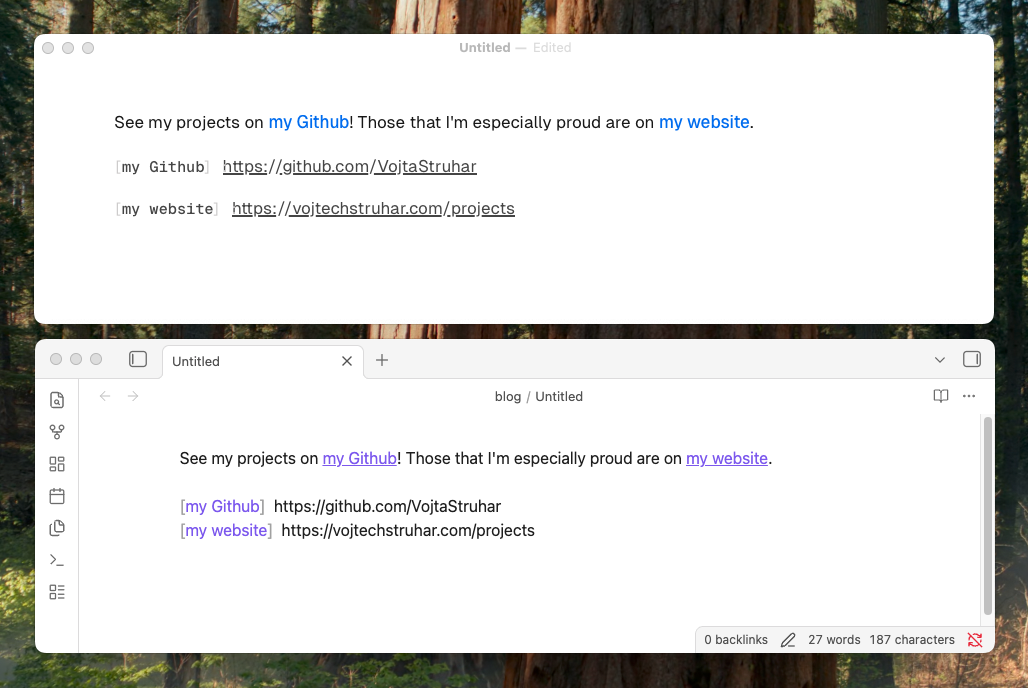Toggle the left sidebar collapse button
Viewport: 1028px width, 688px height.
[137, 359]
